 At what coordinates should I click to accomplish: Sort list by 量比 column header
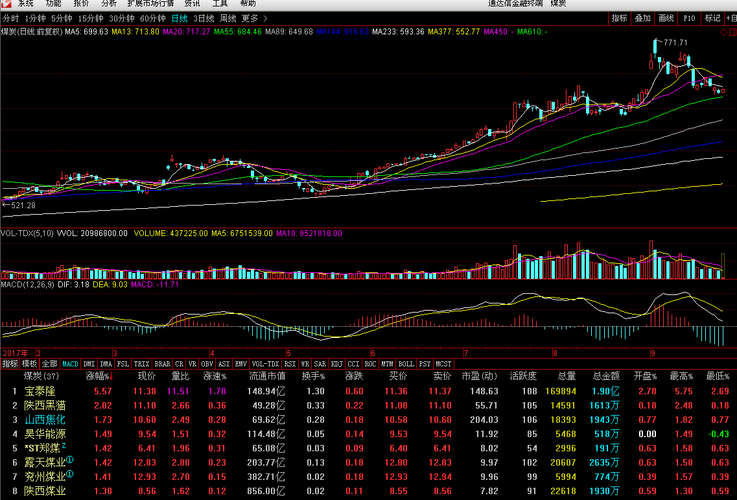[x=181, y=376]
